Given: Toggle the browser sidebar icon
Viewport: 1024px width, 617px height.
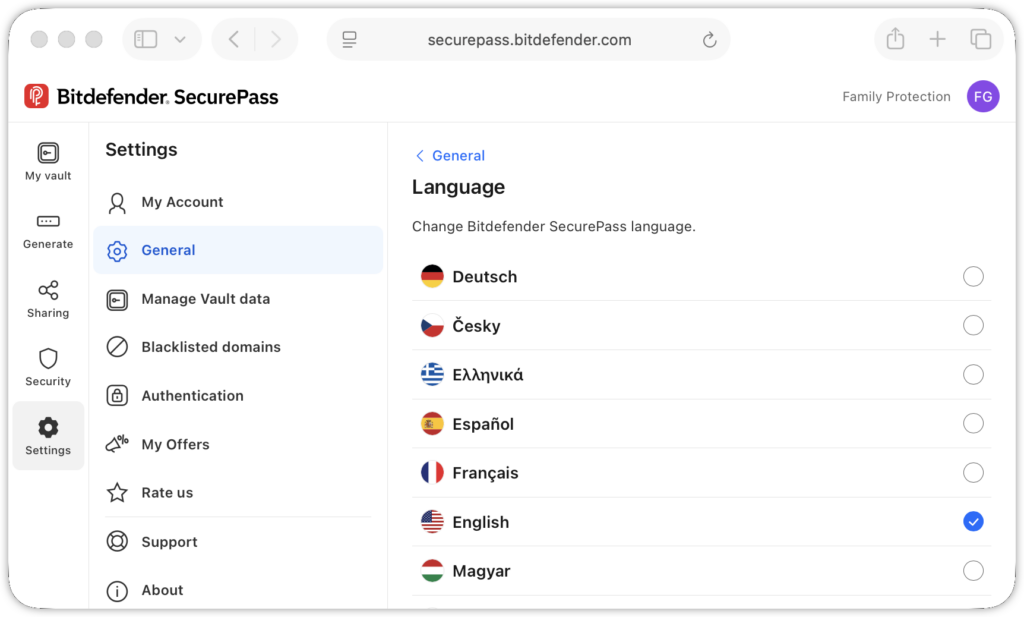Looking at the screenshot, I should pos(146,39).
